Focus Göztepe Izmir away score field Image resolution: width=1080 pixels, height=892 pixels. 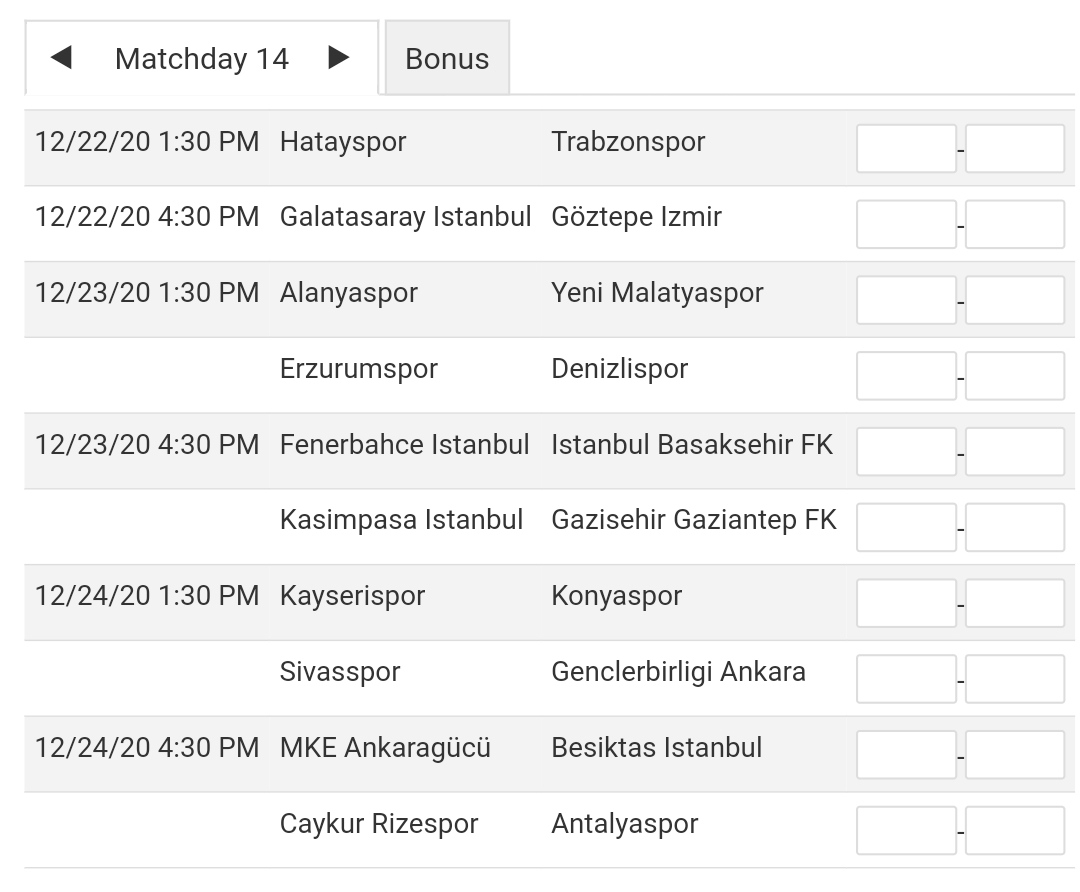click(x=1014, y=224)
